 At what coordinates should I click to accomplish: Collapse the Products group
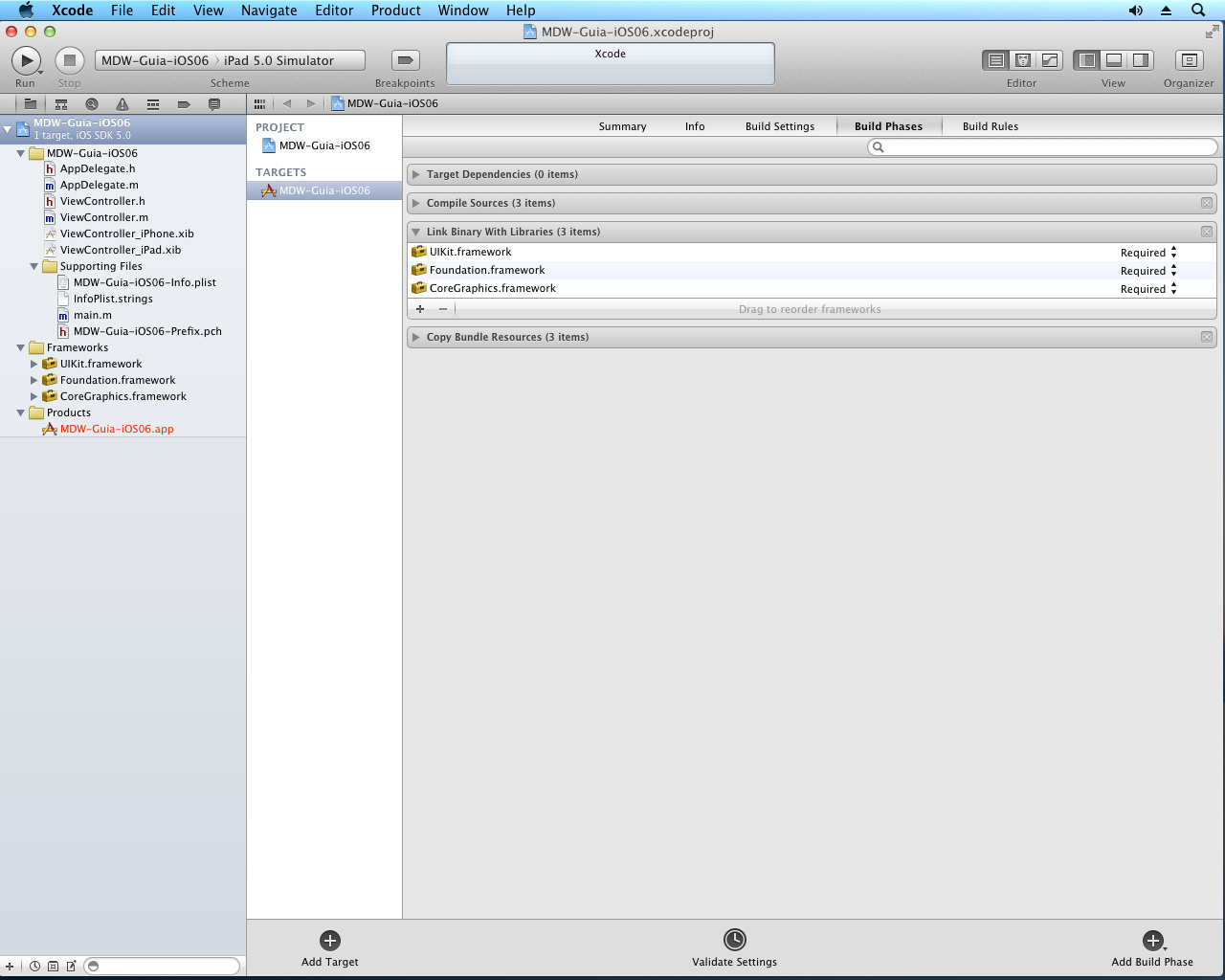pyautogui.click(x=20, y=413)
